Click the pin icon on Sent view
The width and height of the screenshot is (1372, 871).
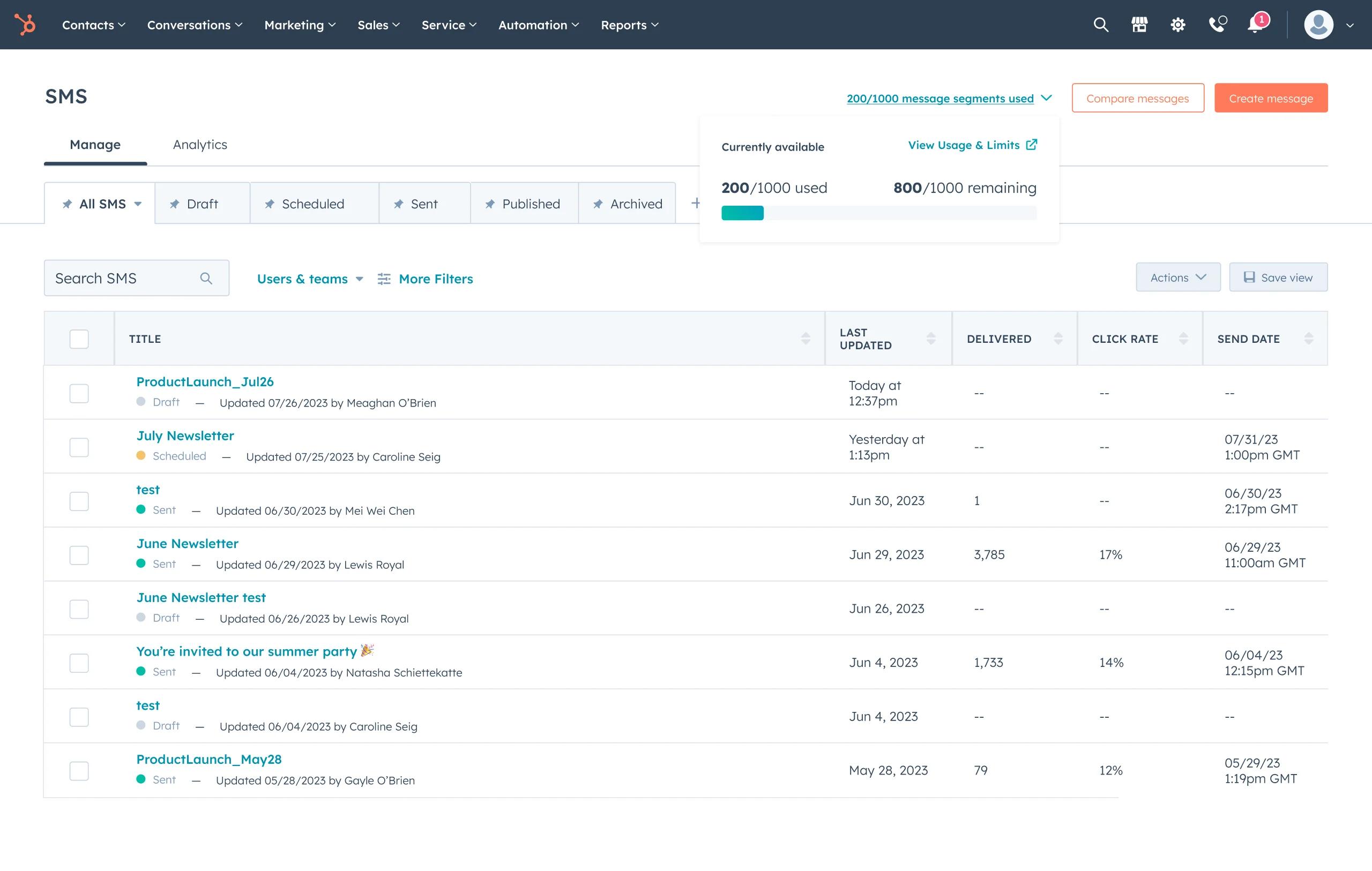pyautogui.click(x=398, y=204)
